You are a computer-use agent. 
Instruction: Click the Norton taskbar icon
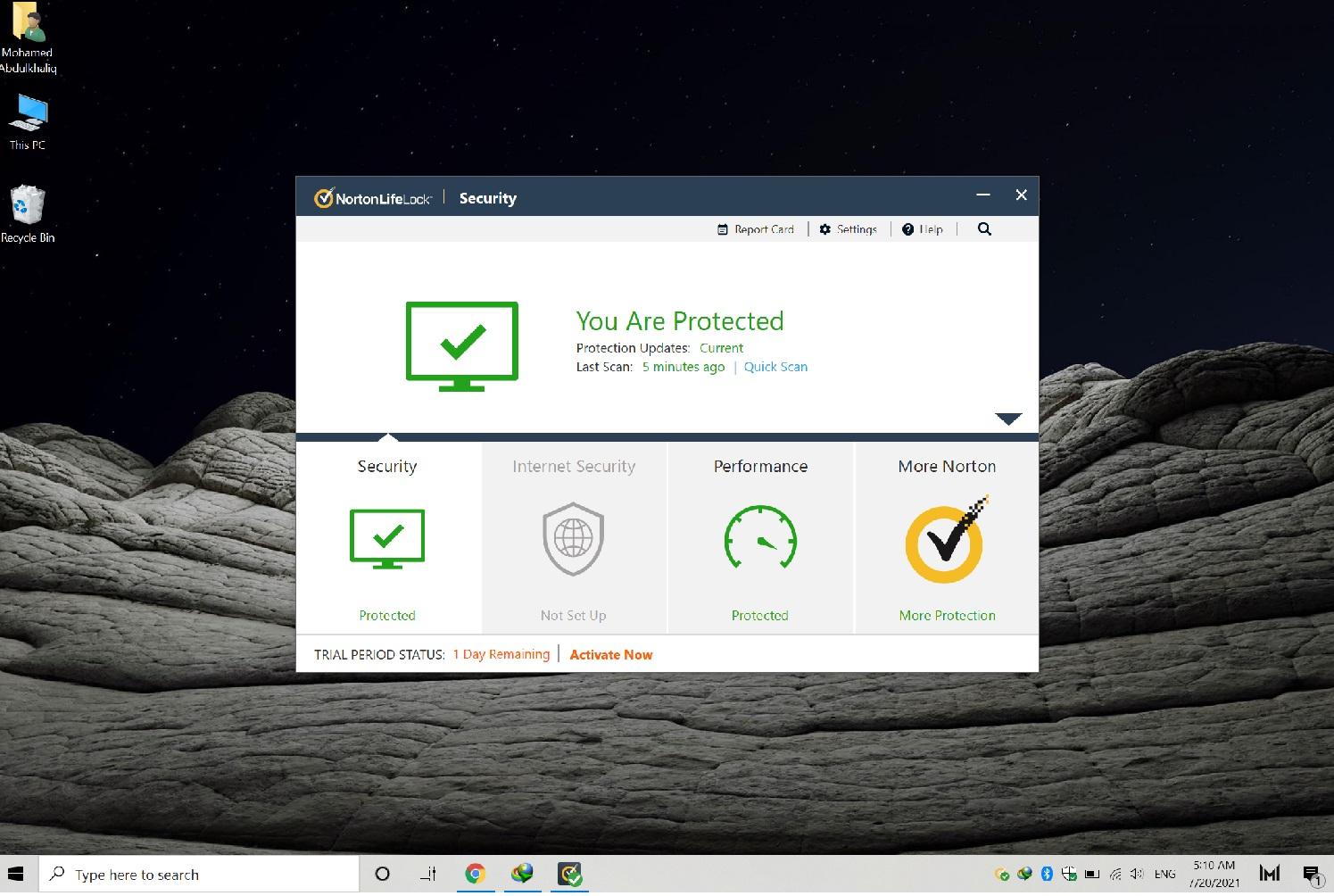point(569,875)
